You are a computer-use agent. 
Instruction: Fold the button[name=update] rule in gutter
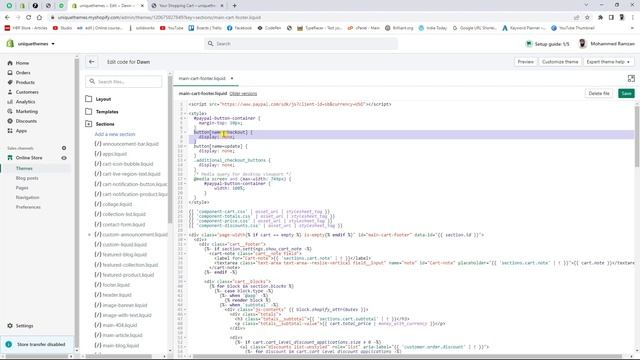185,146
